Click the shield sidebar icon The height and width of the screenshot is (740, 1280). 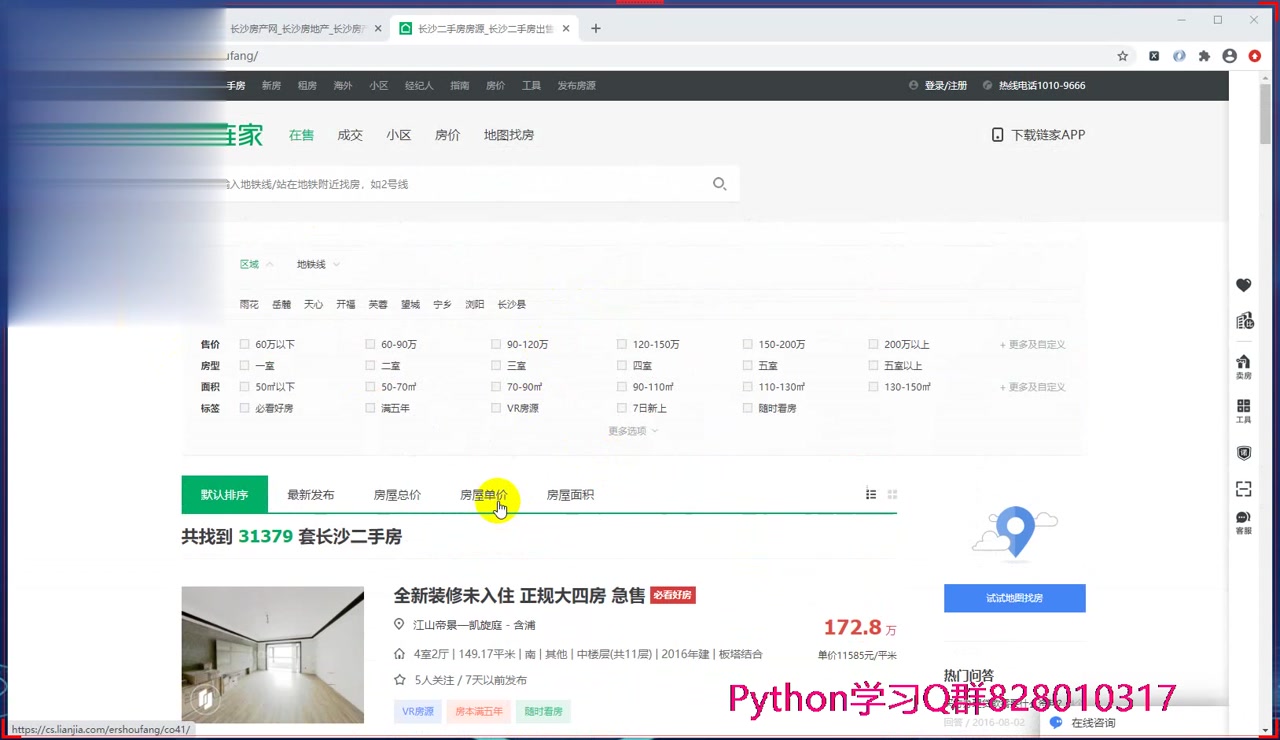click(x=1243, y=453)
